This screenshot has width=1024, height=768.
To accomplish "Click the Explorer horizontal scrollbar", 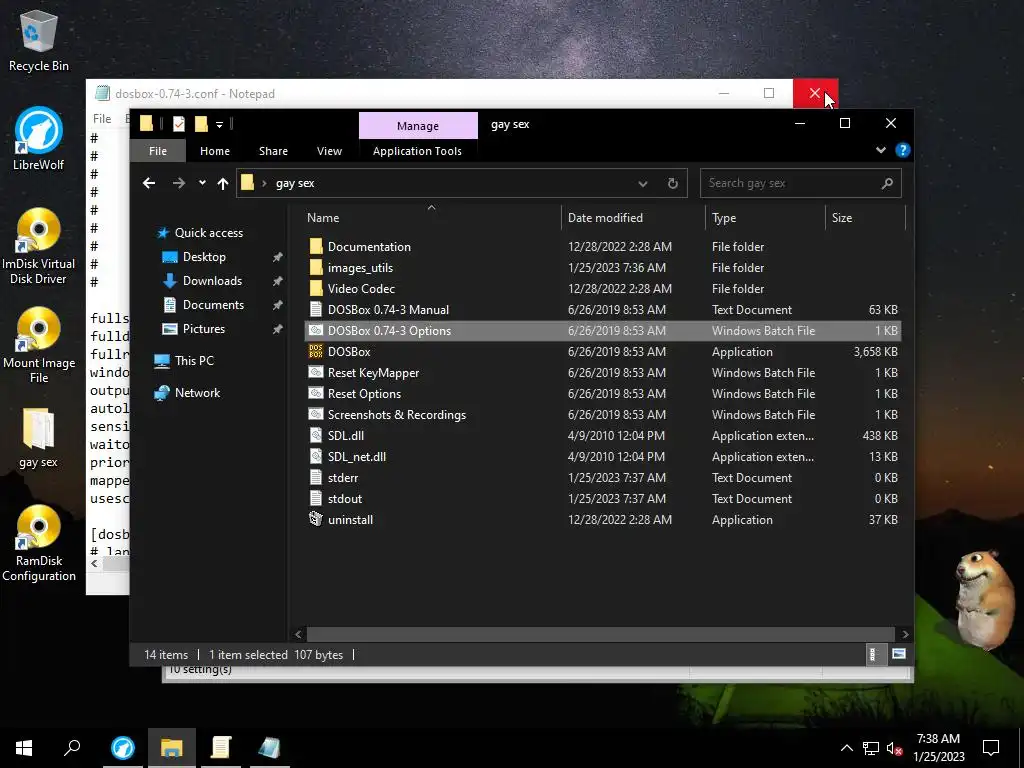I will (600, 633).
